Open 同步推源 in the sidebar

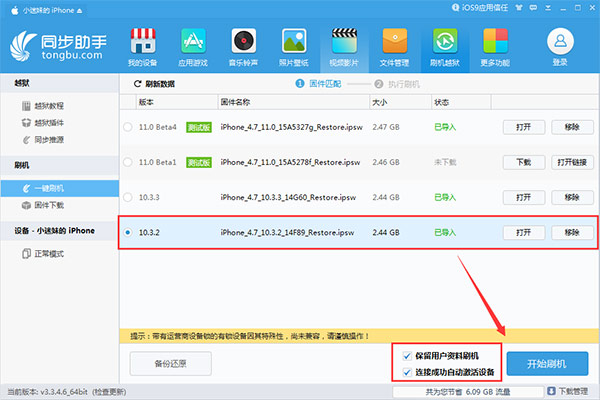point(43,140)
